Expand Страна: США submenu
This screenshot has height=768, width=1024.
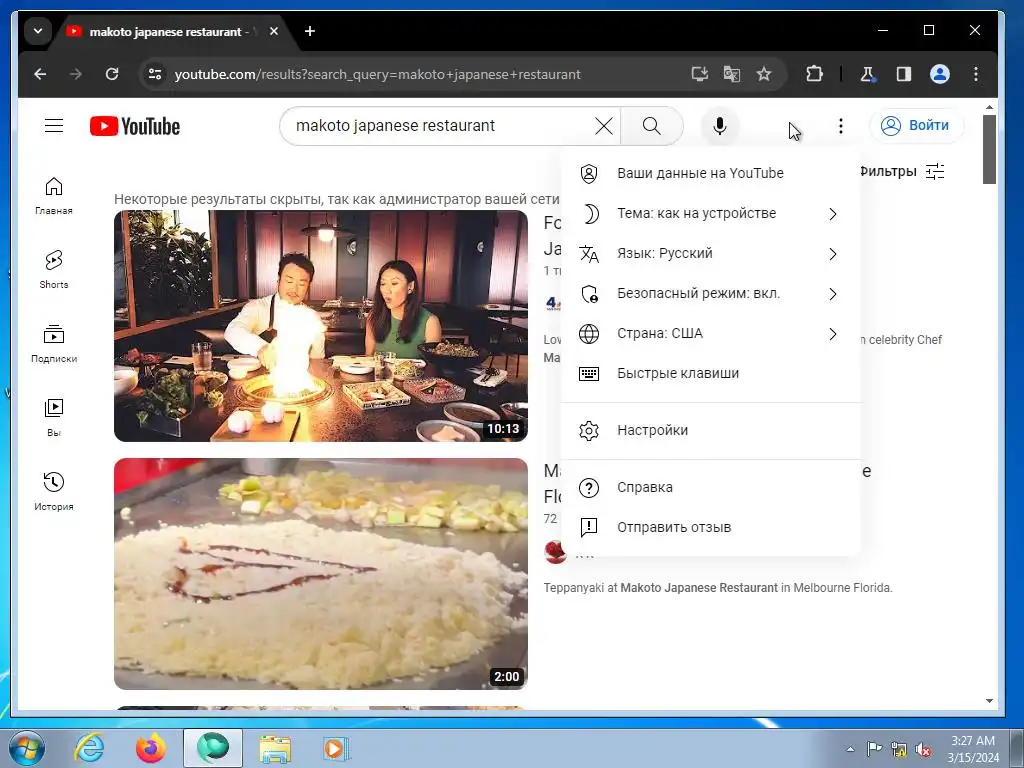click(x=710, y=334)
